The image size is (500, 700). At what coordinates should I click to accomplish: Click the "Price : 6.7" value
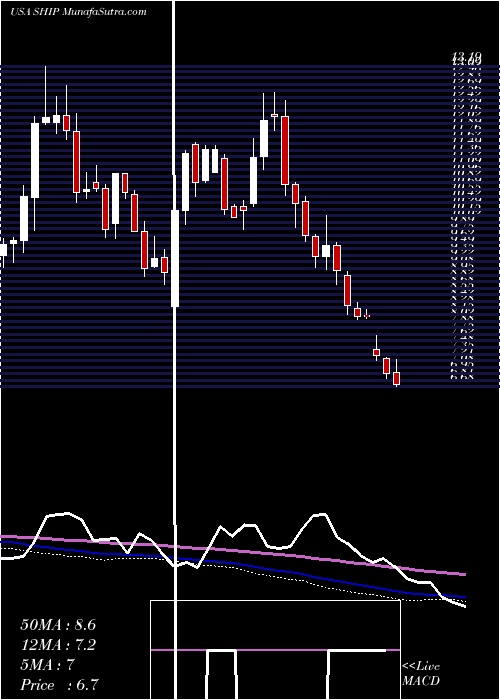(59, 685)
